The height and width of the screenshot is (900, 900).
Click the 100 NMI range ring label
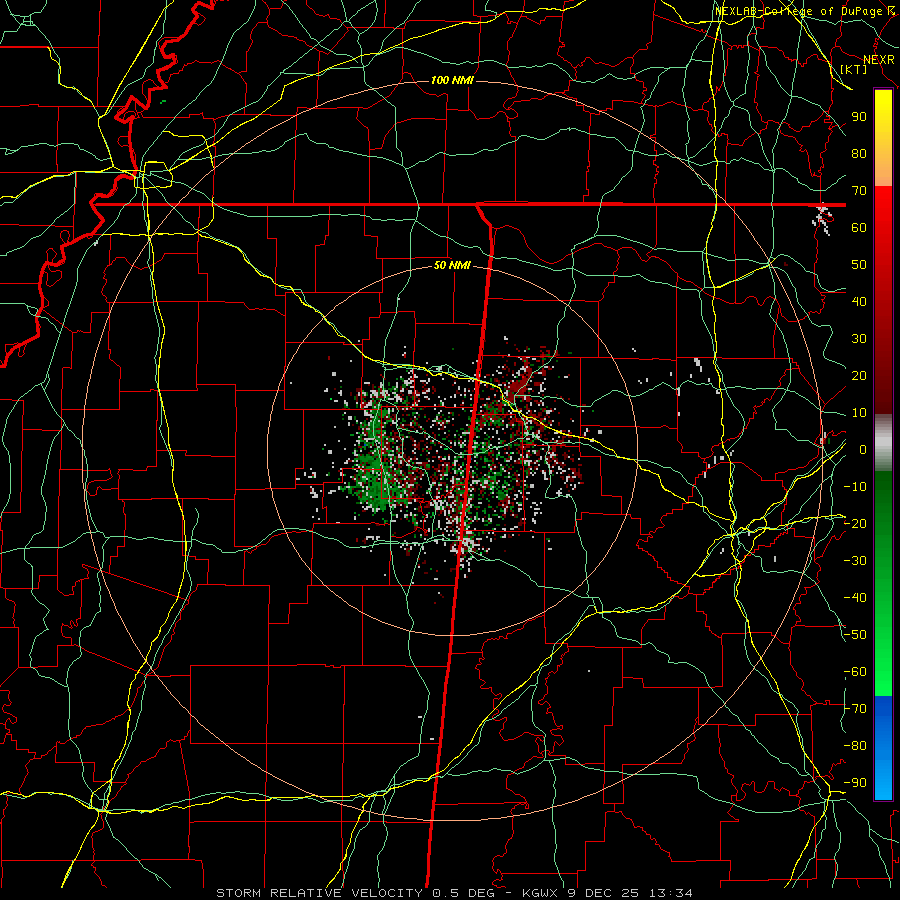click(x=452, y=80)
